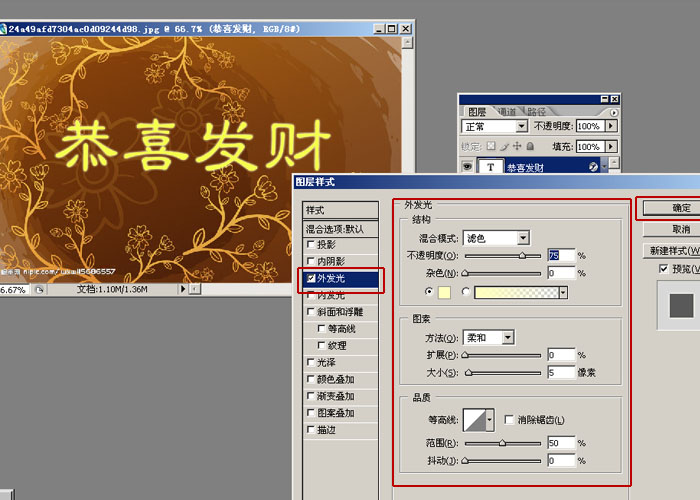Screen dimensions: 700x500
Task: Click lock position move icon
Action: click(517, 146)
